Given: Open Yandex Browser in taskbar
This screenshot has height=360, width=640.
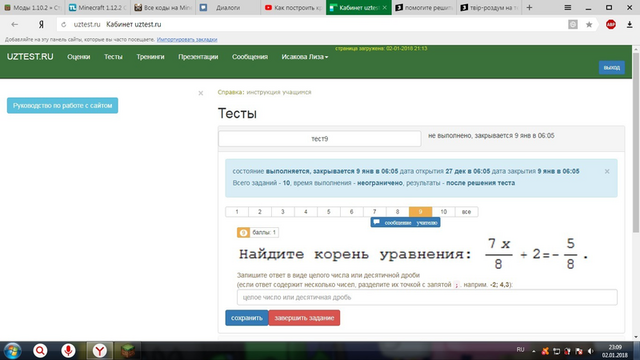Looking at the screenshot, I should pyautogui.click(x=99, y=351).
